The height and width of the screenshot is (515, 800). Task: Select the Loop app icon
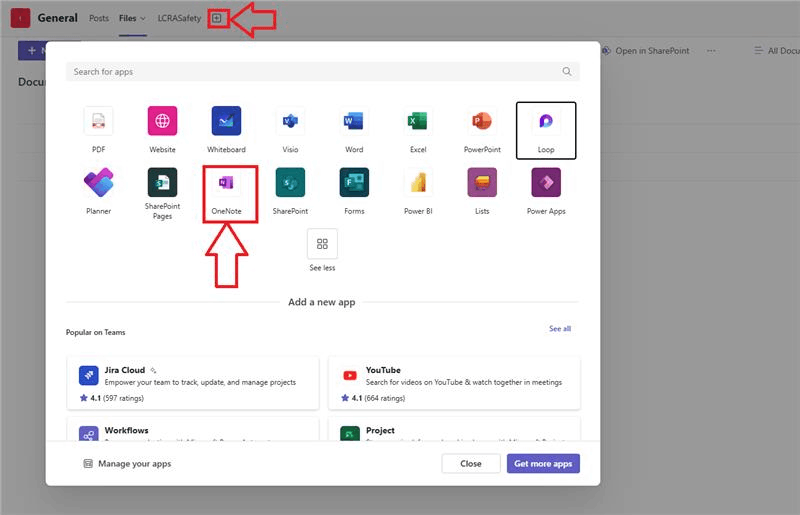(546, 121)
